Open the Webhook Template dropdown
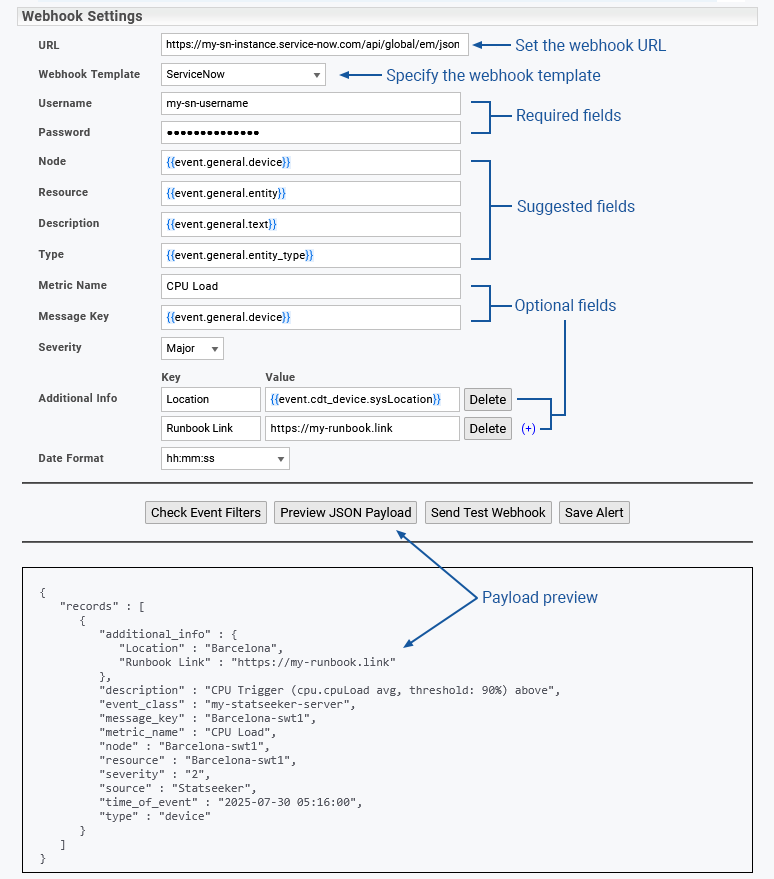This screenshot has width=774, height=879. click(x=243, y=74)
